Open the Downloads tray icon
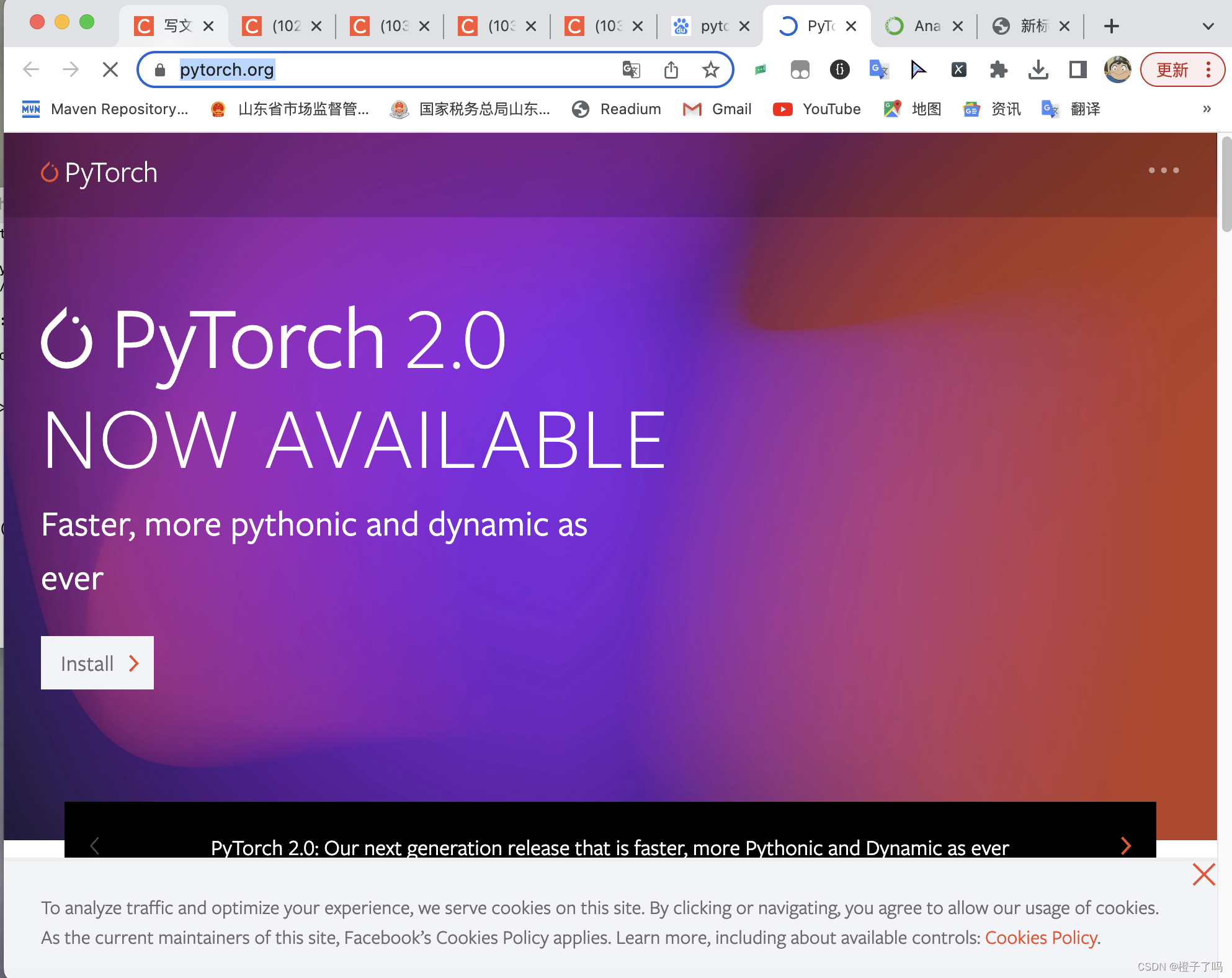Viewport: 1232px width, 978px height. pos(1038,70)
